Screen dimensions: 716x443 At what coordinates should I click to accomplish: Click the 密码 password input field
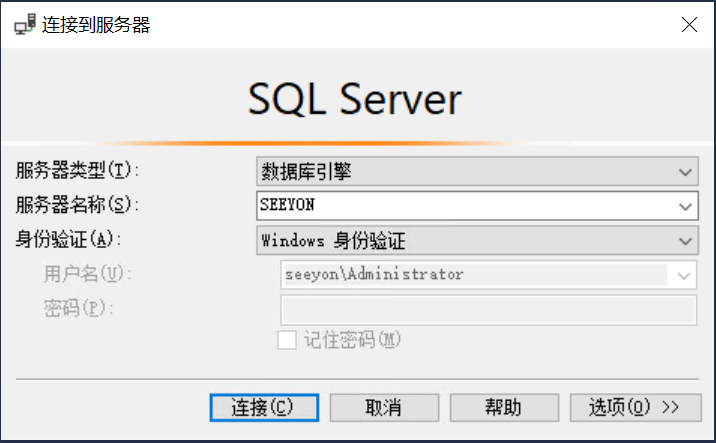[488, 308]
